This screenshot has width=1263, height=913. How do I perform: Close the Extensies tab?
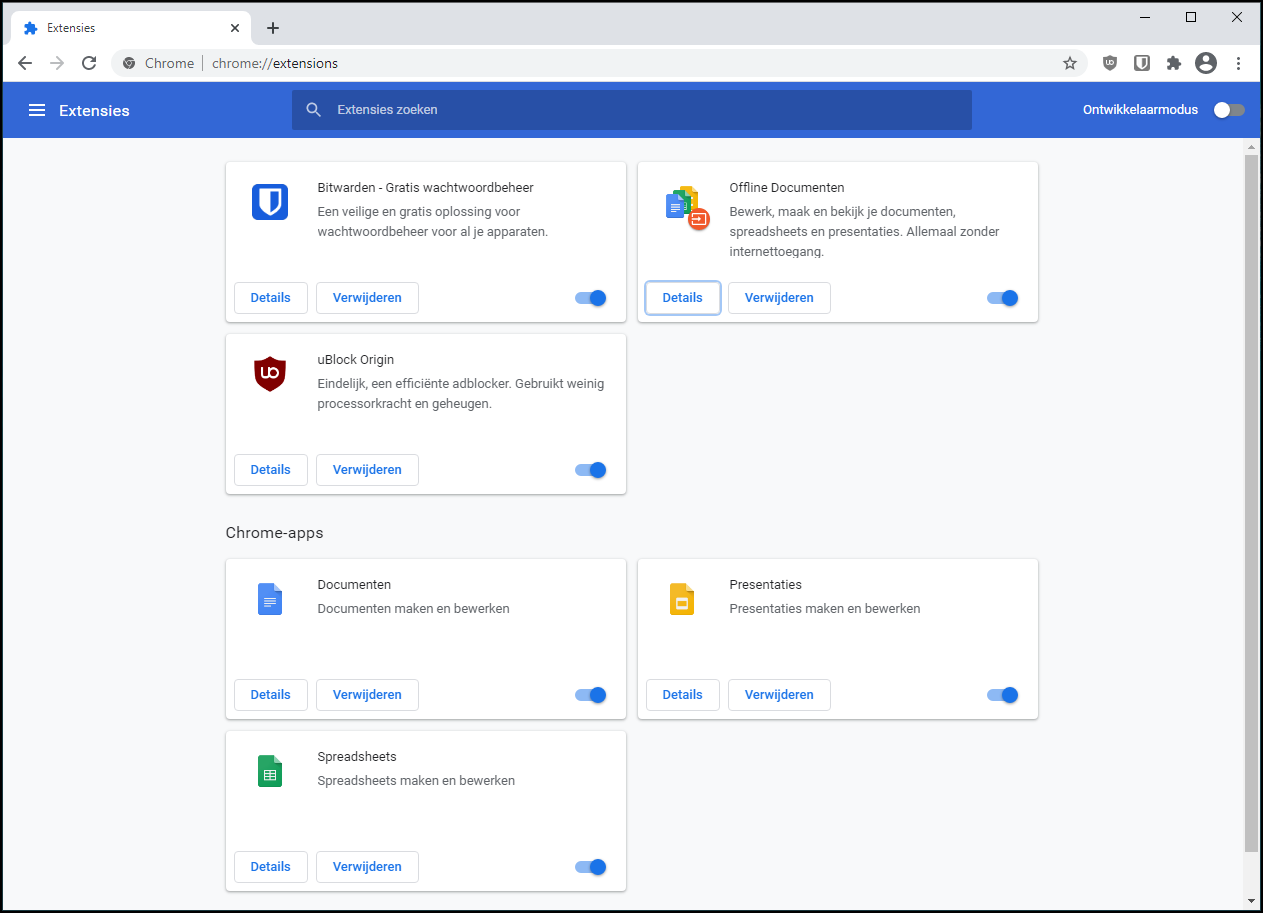[x=233, y=28]
